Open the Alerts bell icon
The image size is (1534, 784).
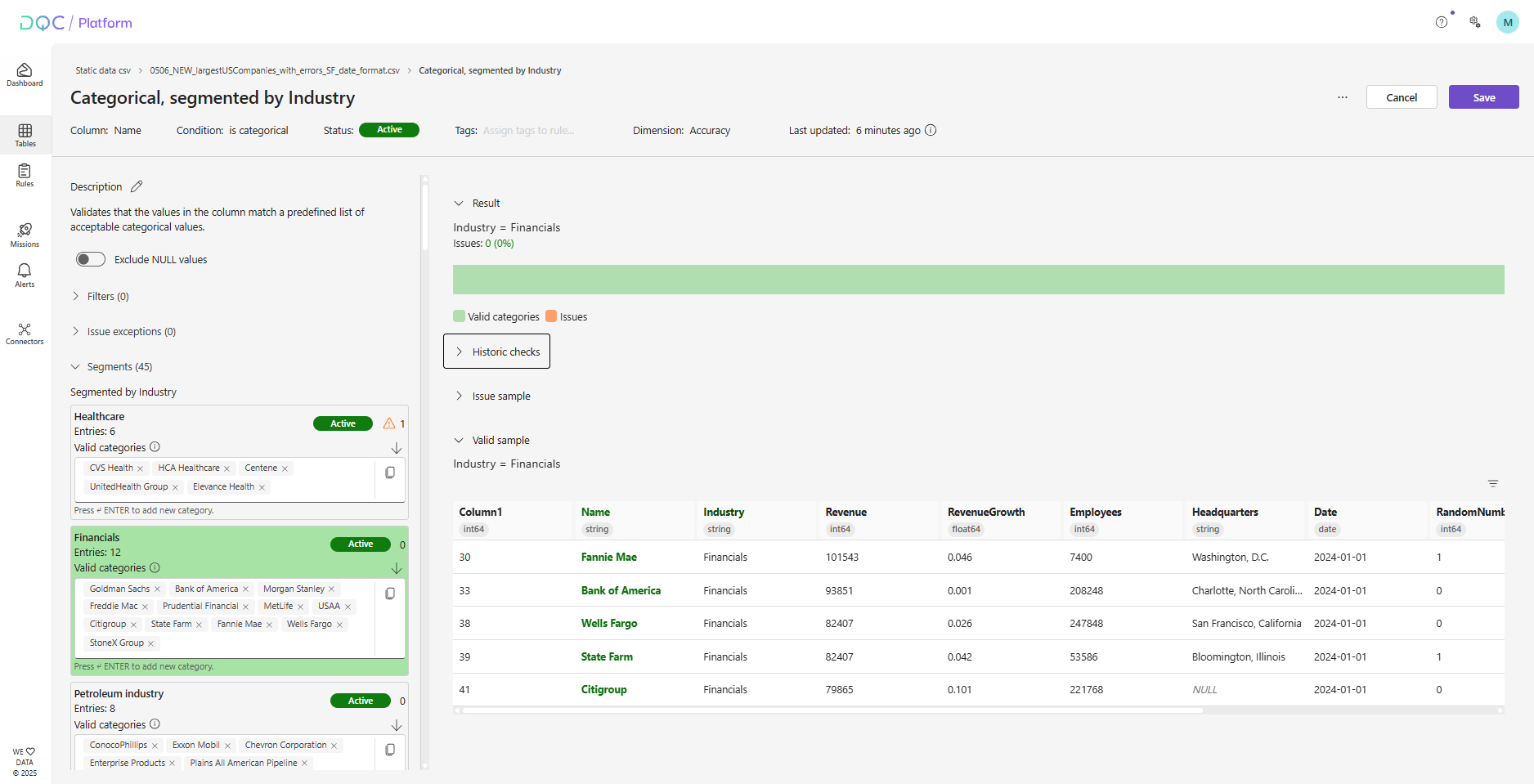pos(25,275)
